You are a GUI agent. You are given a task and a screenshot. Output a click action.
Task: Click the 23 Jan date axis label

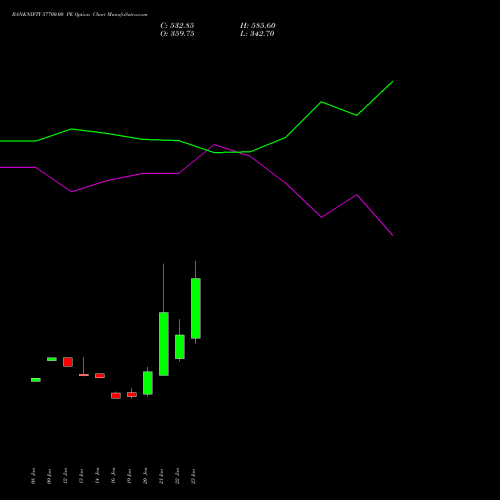pos(193,476)
